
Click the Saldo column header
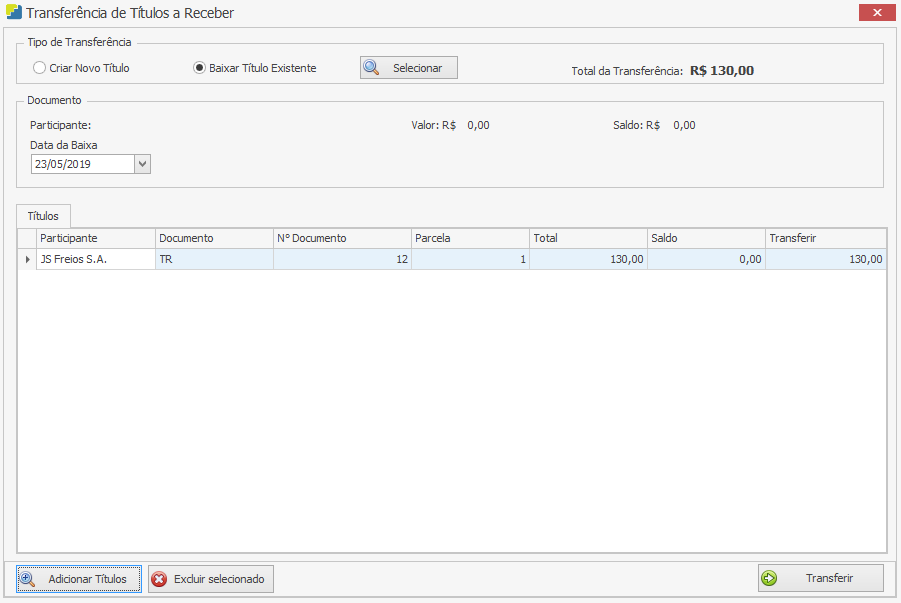point(705,238)
